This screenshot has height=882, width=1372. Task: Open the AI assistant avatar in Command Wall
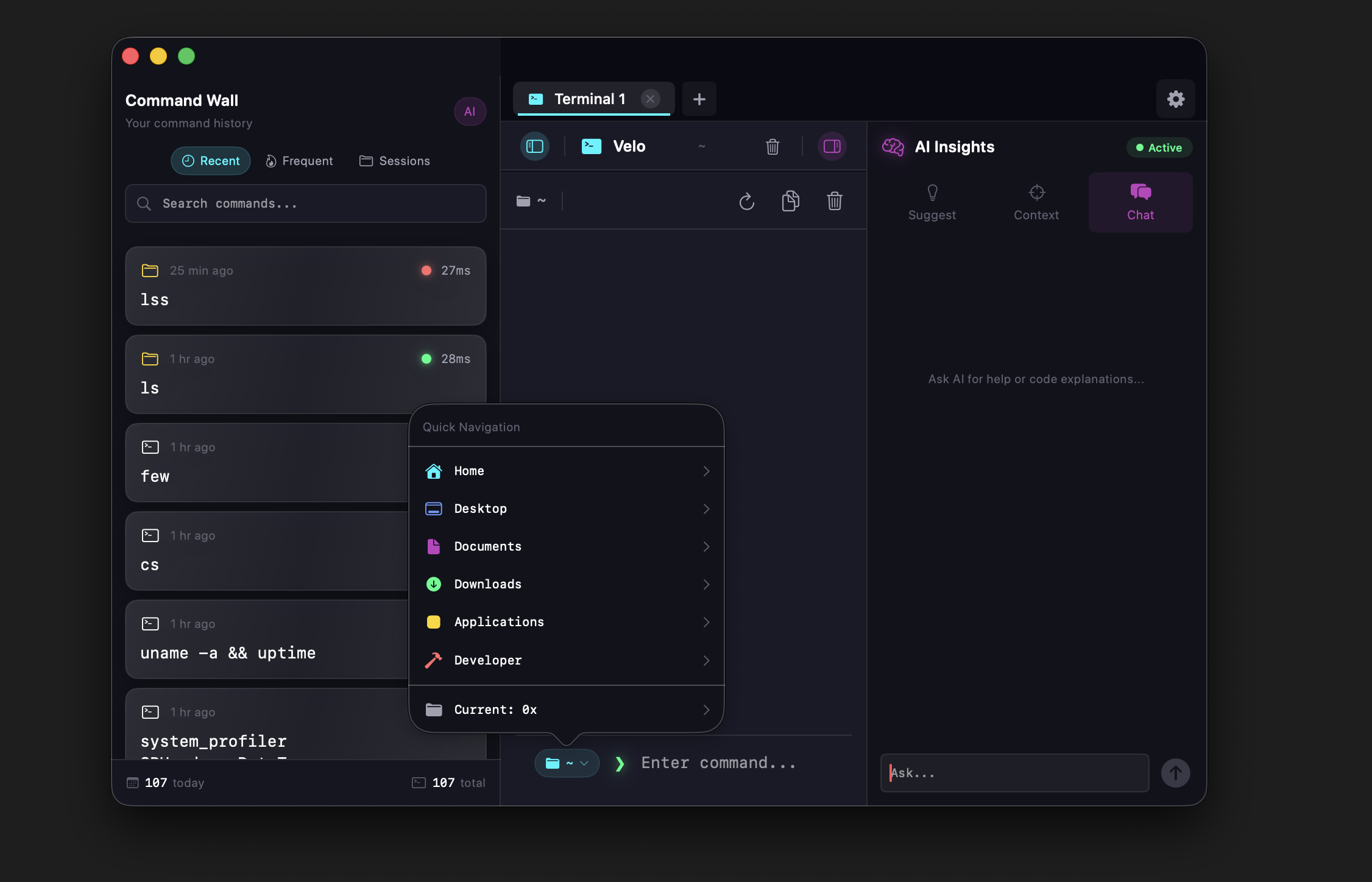(470, 111)
